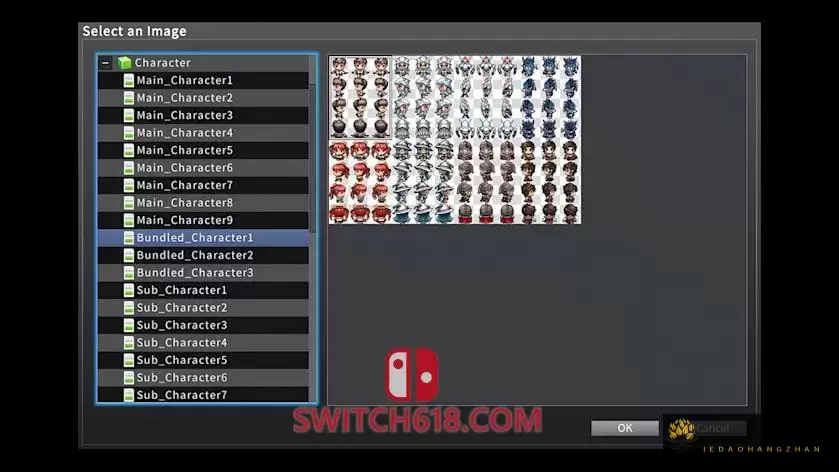Collapse the Character tree node
The image size is (839, 472).
(106, 63)
